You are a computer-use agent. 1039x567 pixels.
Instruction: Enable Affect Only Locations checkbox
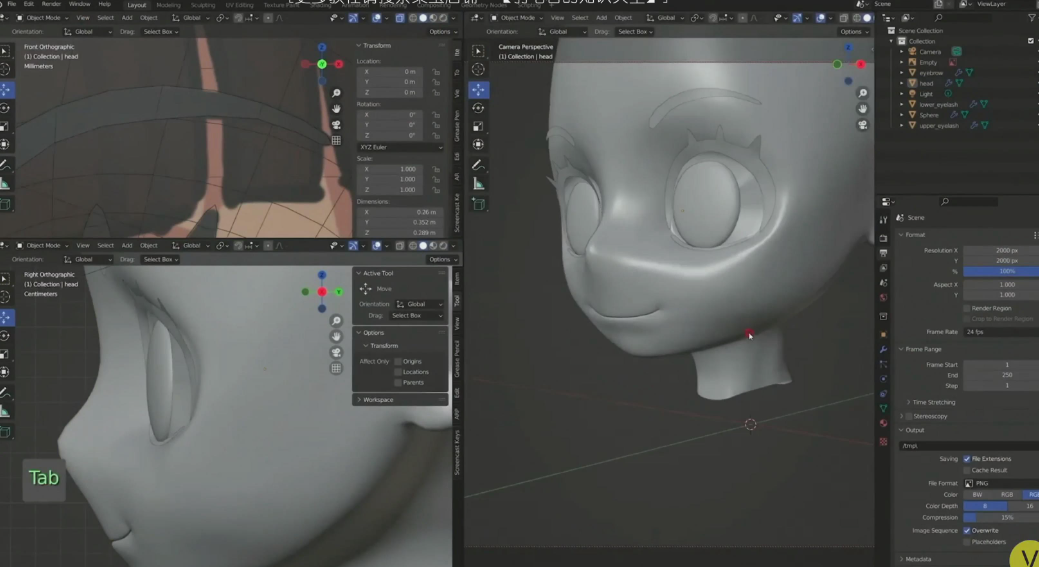click(x=398, y=372)
